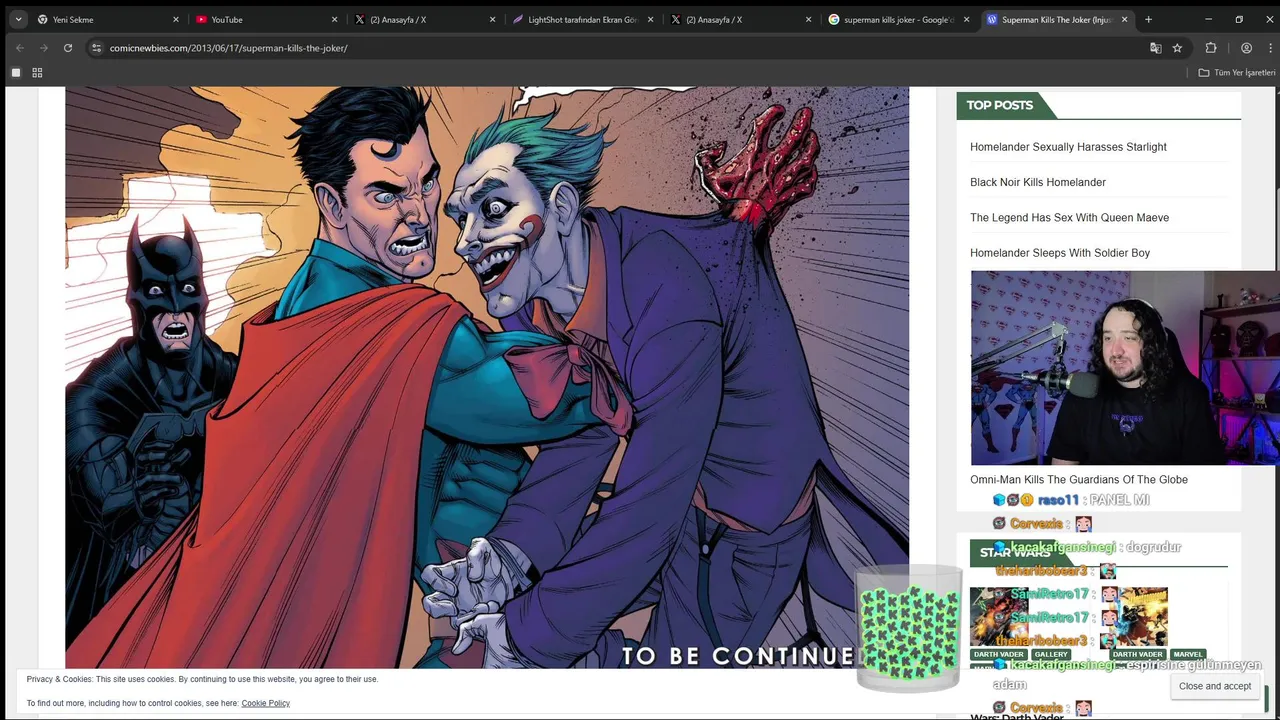Open the Cookie Policy link
The image size is (1280, 720).
(x=265, y=703)
